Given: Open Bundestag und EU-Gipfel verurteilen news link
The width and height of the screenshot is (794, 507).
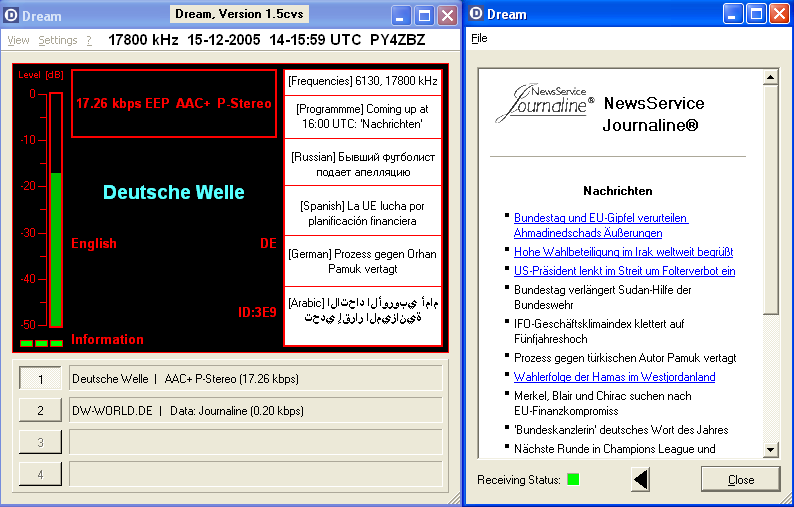Looking at the screenshot, I should pos(601,225).
